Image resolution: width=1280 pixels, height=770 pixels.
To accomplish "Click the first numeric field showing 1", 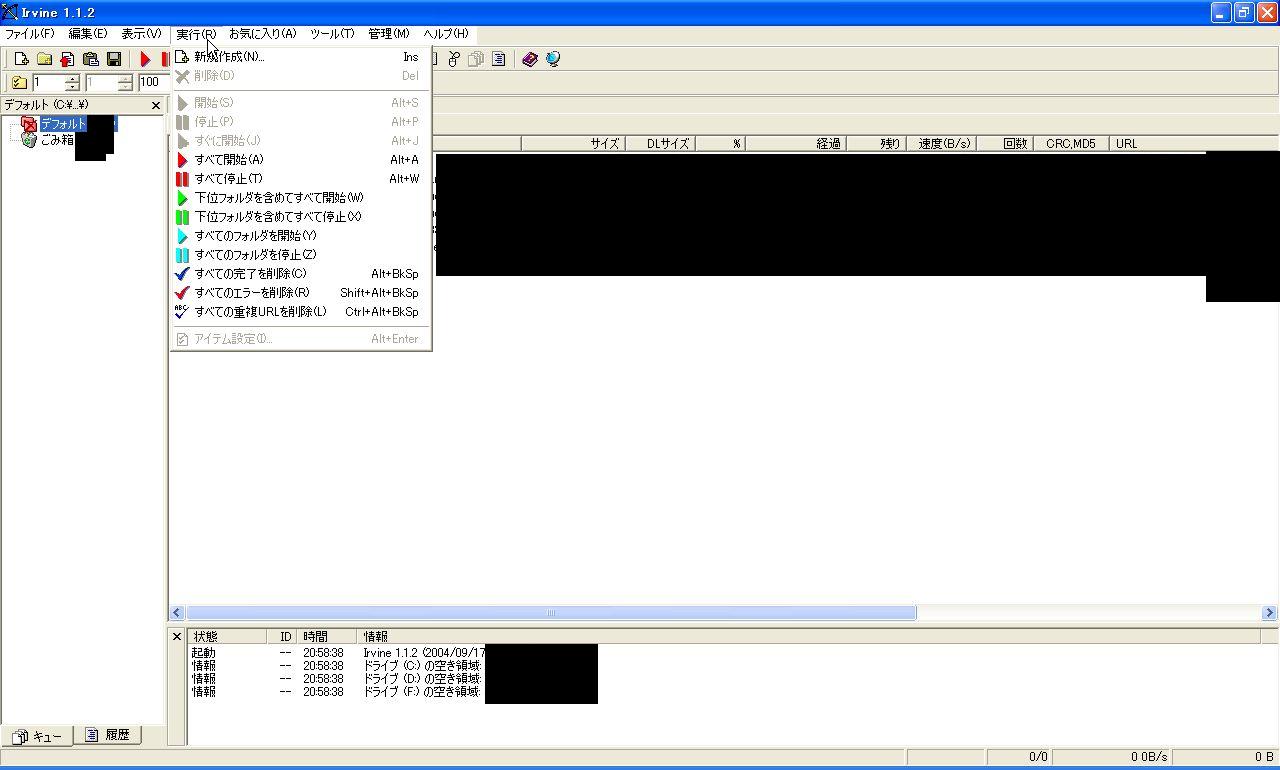I will tap(48, 82).
